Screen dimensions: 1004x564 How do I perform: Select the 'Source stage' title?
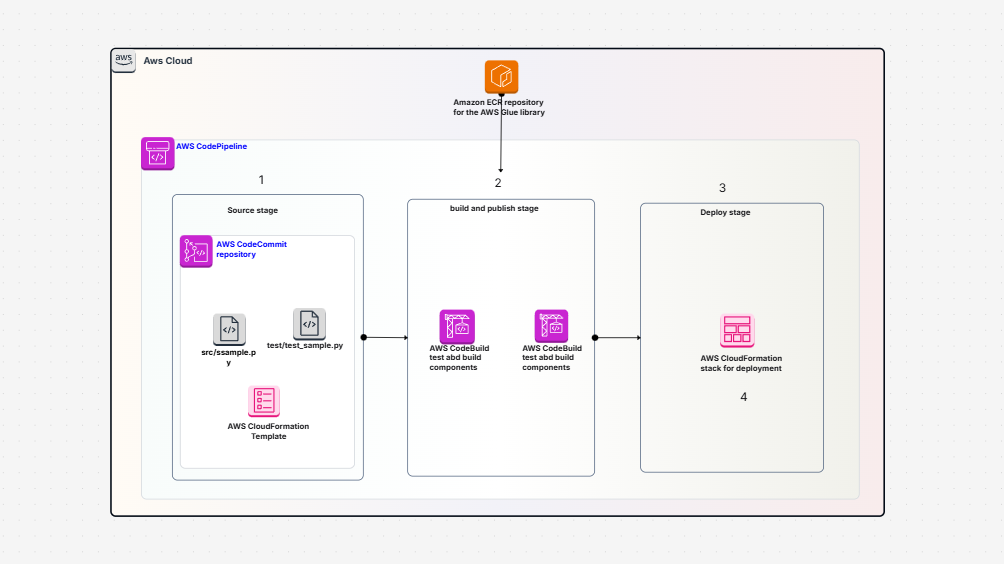(252, 210)
